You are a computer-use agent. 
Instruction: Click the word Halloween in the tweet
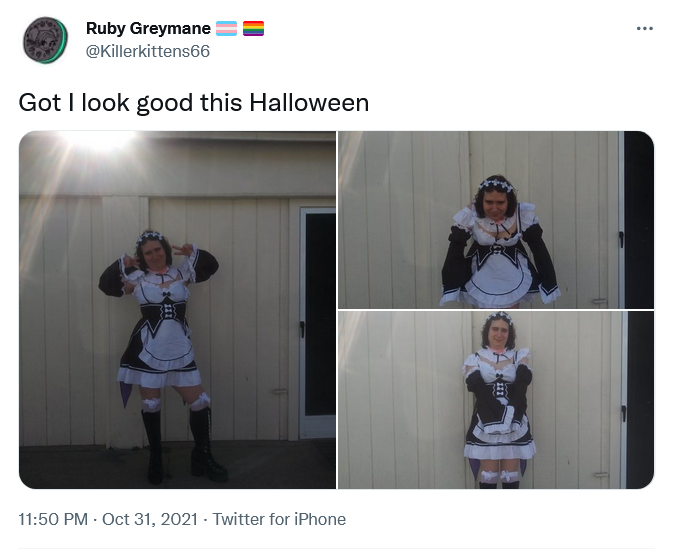click(x=309, y=103)
